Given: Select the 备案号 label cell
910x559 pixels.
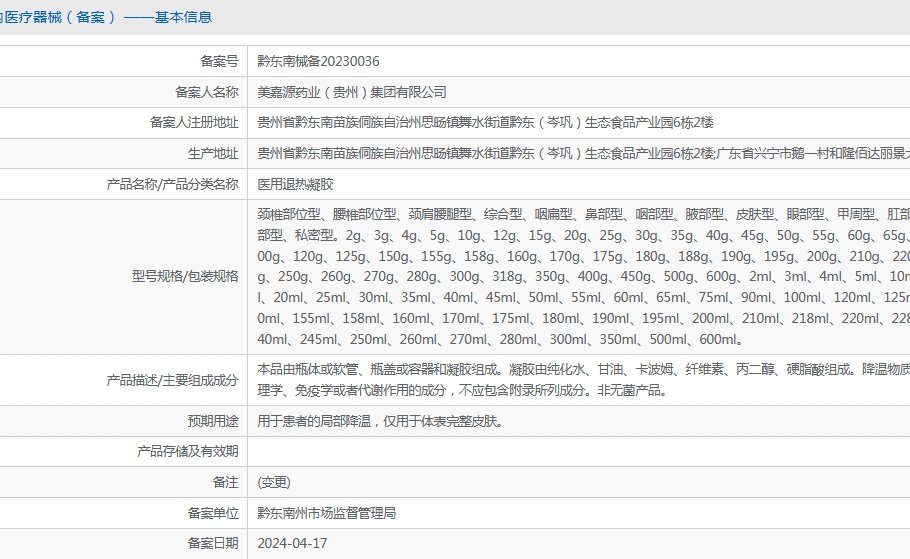Looking at the screenshot, I should (x=219, y=61).
